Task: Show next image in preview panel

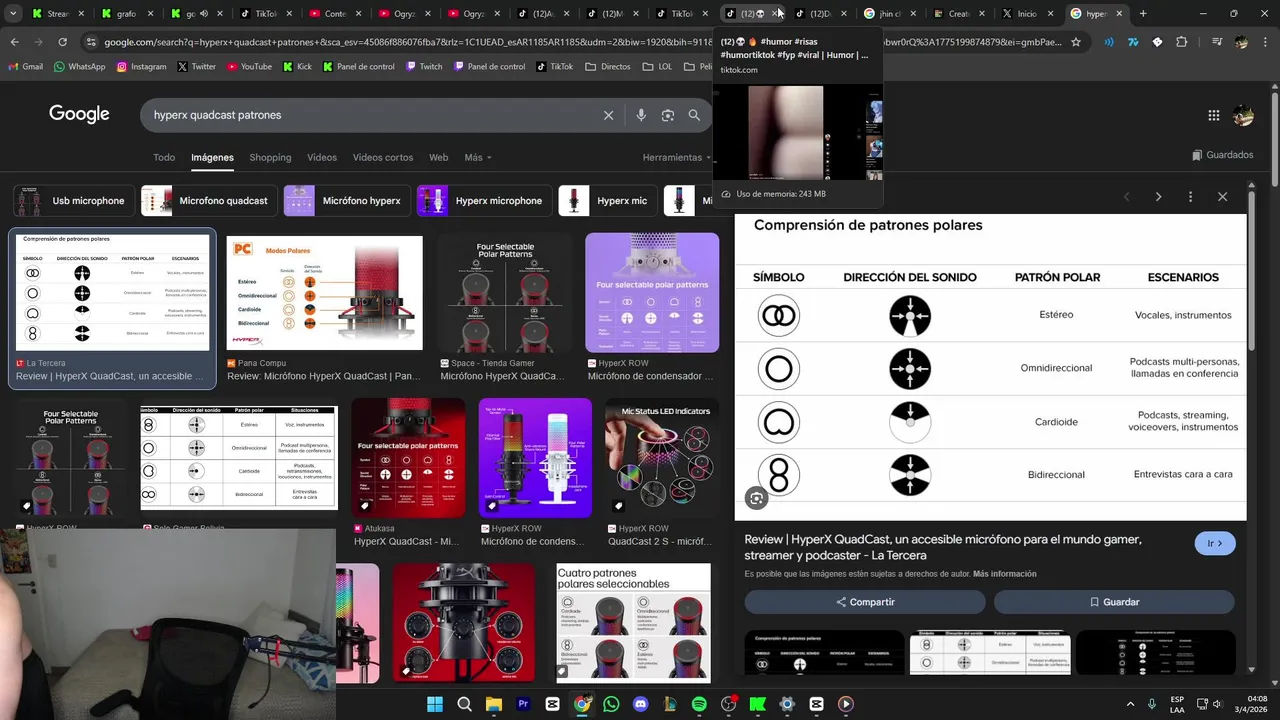Action: [x=1158, y=197]
